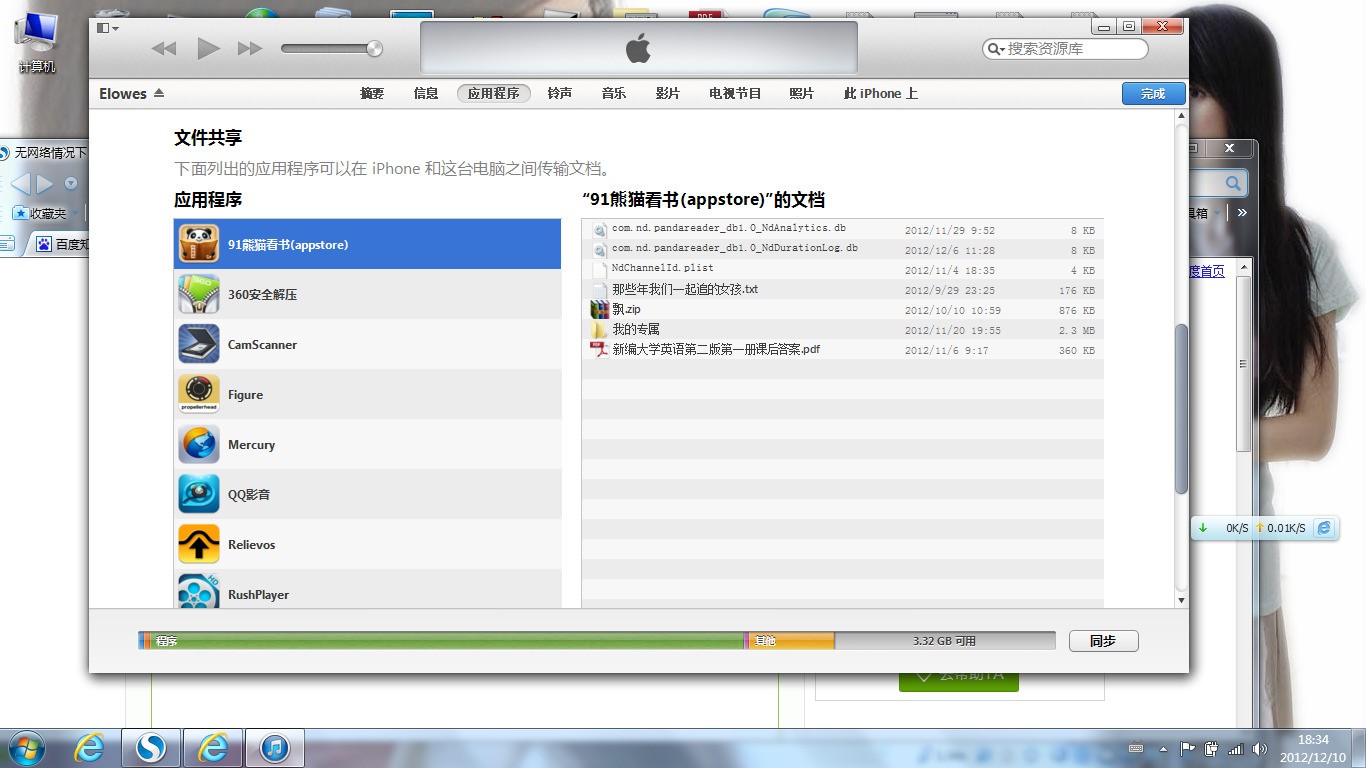Click the 完成 button
This screenshot has height=768, width=1366.
1153,93
